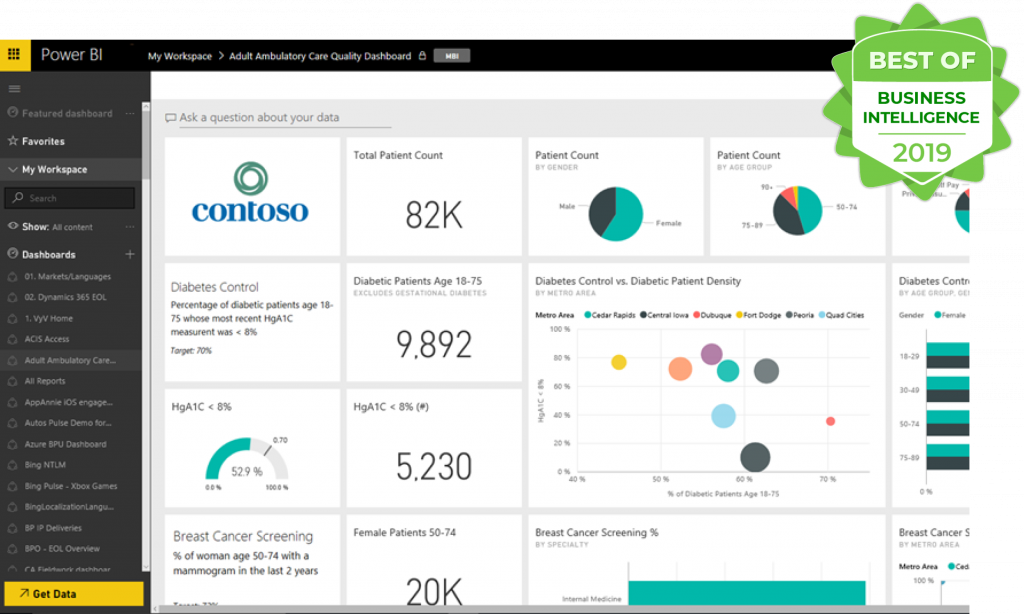Open the Breast Cancer Screening description tile
Screen dimensions: 1024x614
click(x=252, y=560)
